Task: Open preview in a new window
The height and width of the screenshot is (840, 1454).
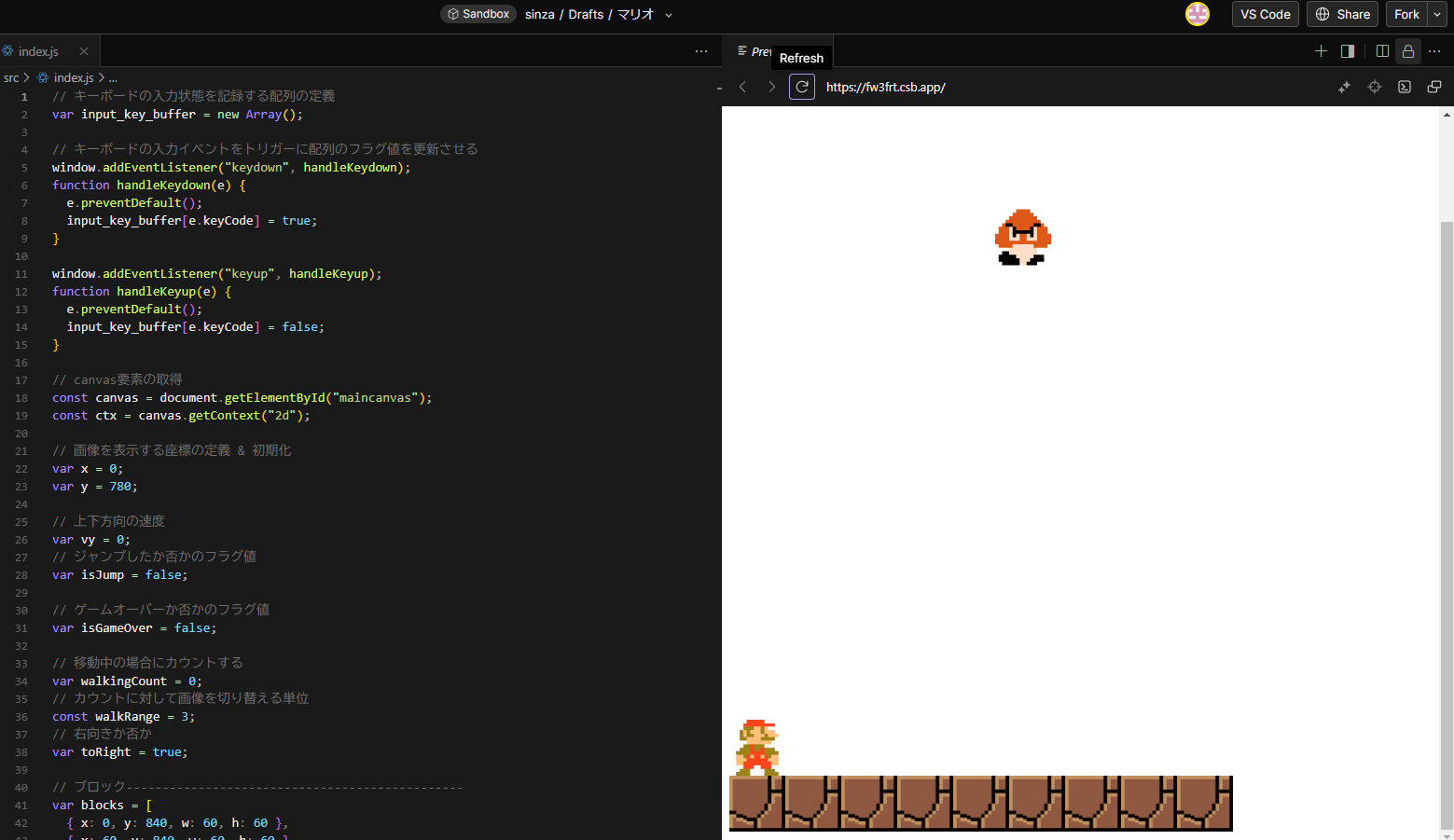Action: [1434, 87]
